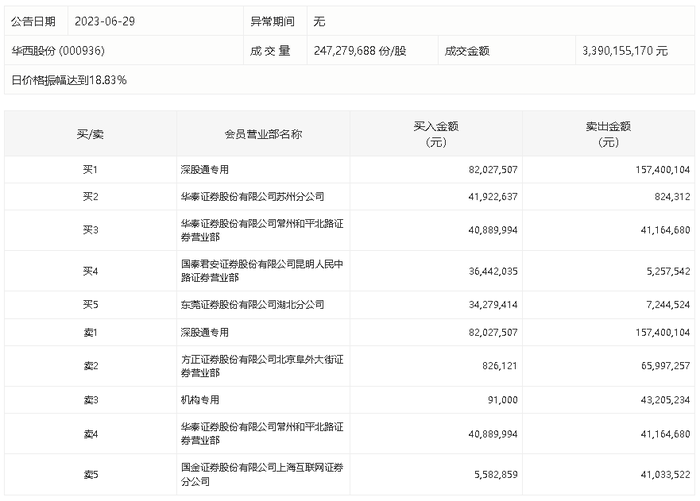Select 华泰证券 常州和平北路 in 卖4 row
700x501 pixels.
coord(262,434)
